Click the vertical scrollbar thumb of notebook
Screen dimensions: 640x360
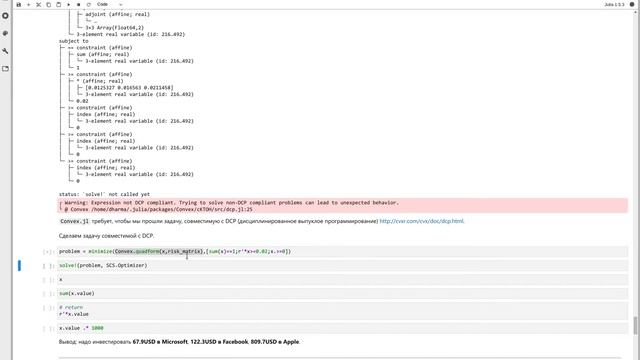635,325
